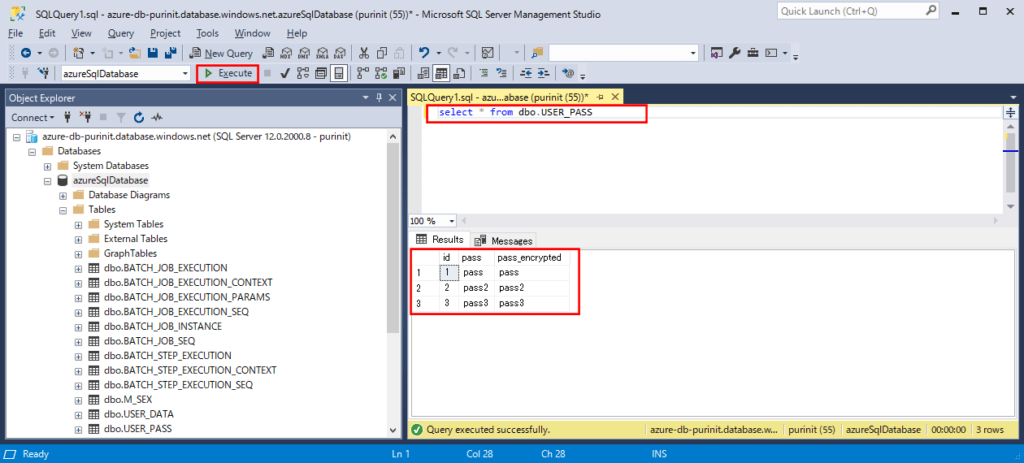
Task: Open the Query menu
Action: tap(121, 33)
